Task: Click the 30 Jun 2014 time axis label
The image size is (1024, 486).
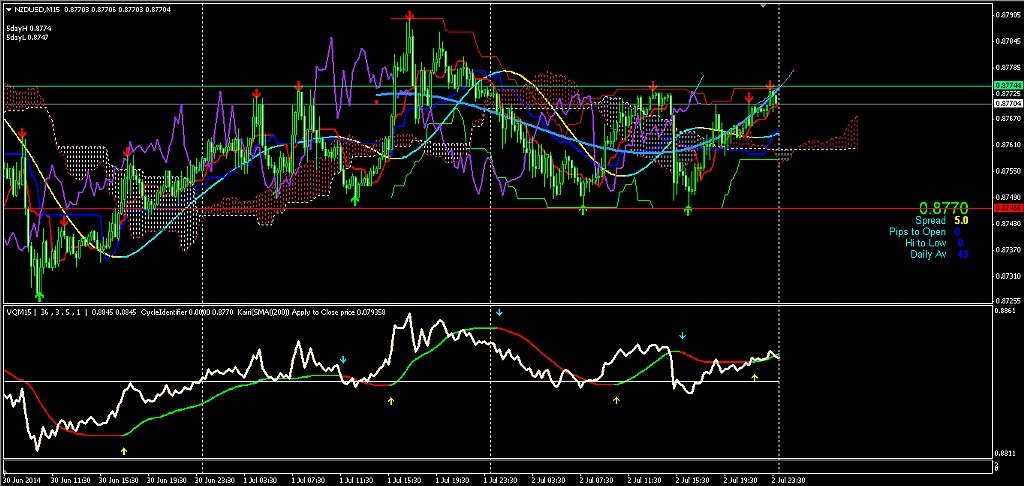Action: (x=22, y=479)
